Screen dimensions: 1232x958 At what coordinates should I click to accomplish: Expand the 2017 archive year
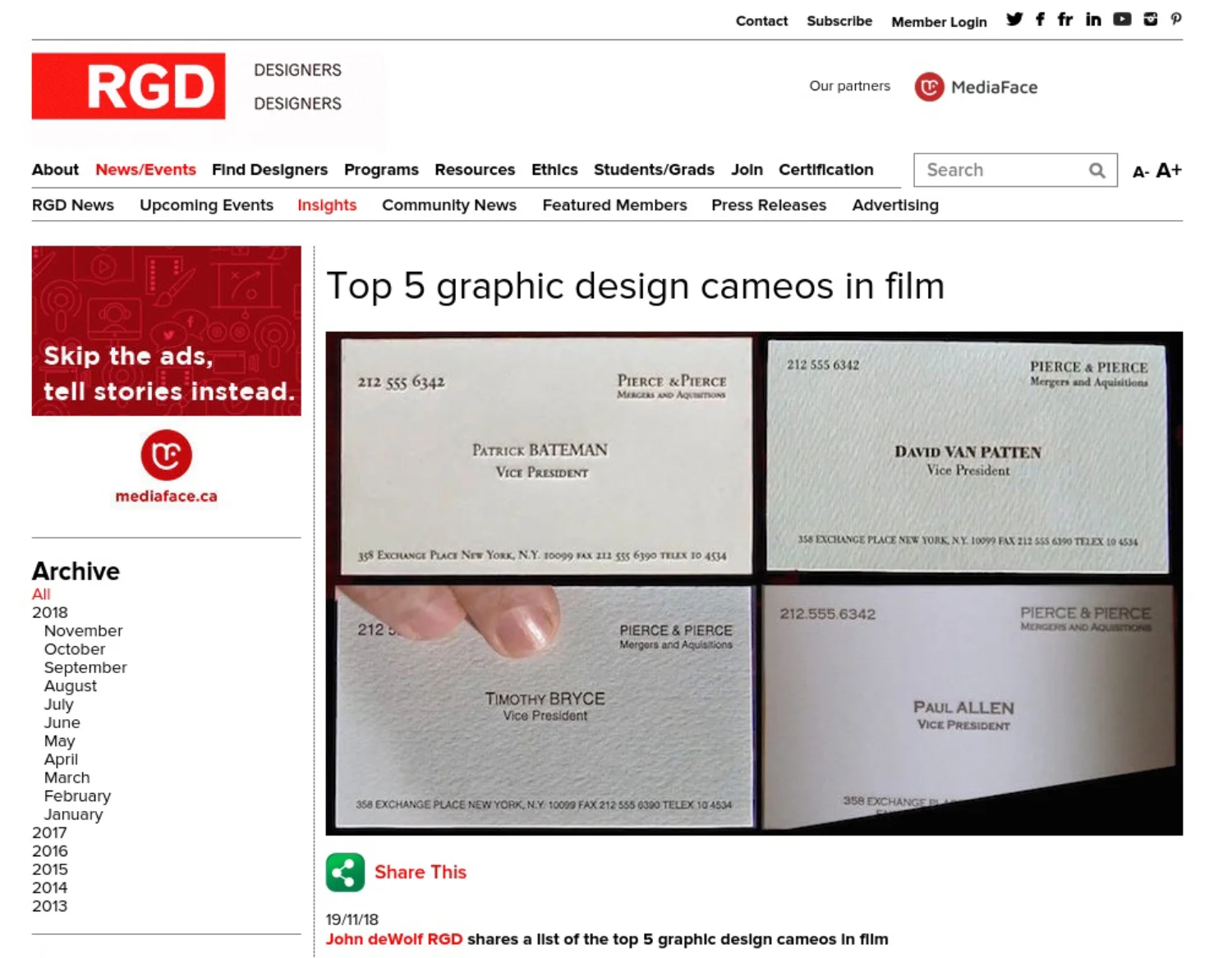49,832
